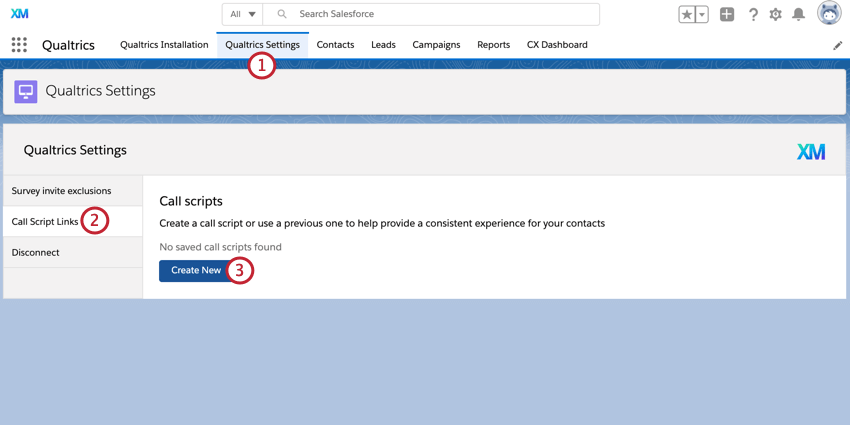Image resolution: width=850 pixels, height=425 pixels.
Task: Open the App Launcher grid icon
Action: (19, 44)
